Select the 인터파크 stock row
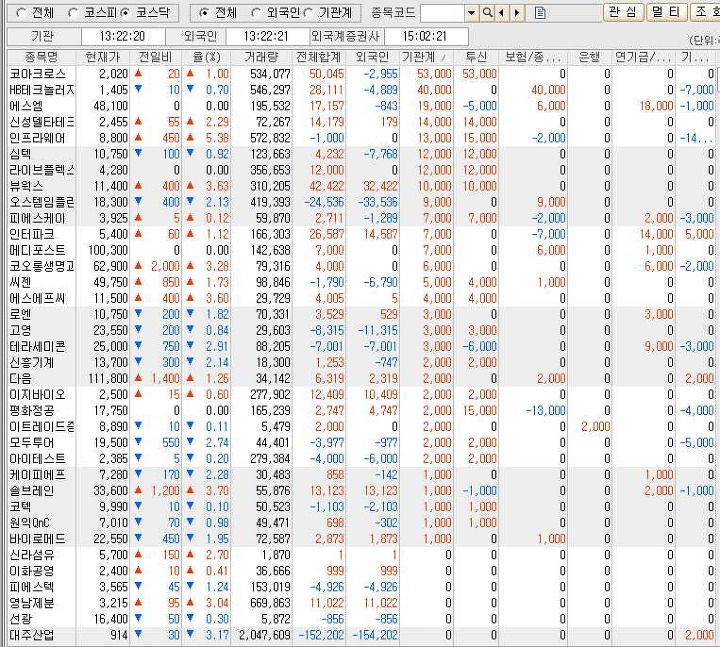 [363, 234]
